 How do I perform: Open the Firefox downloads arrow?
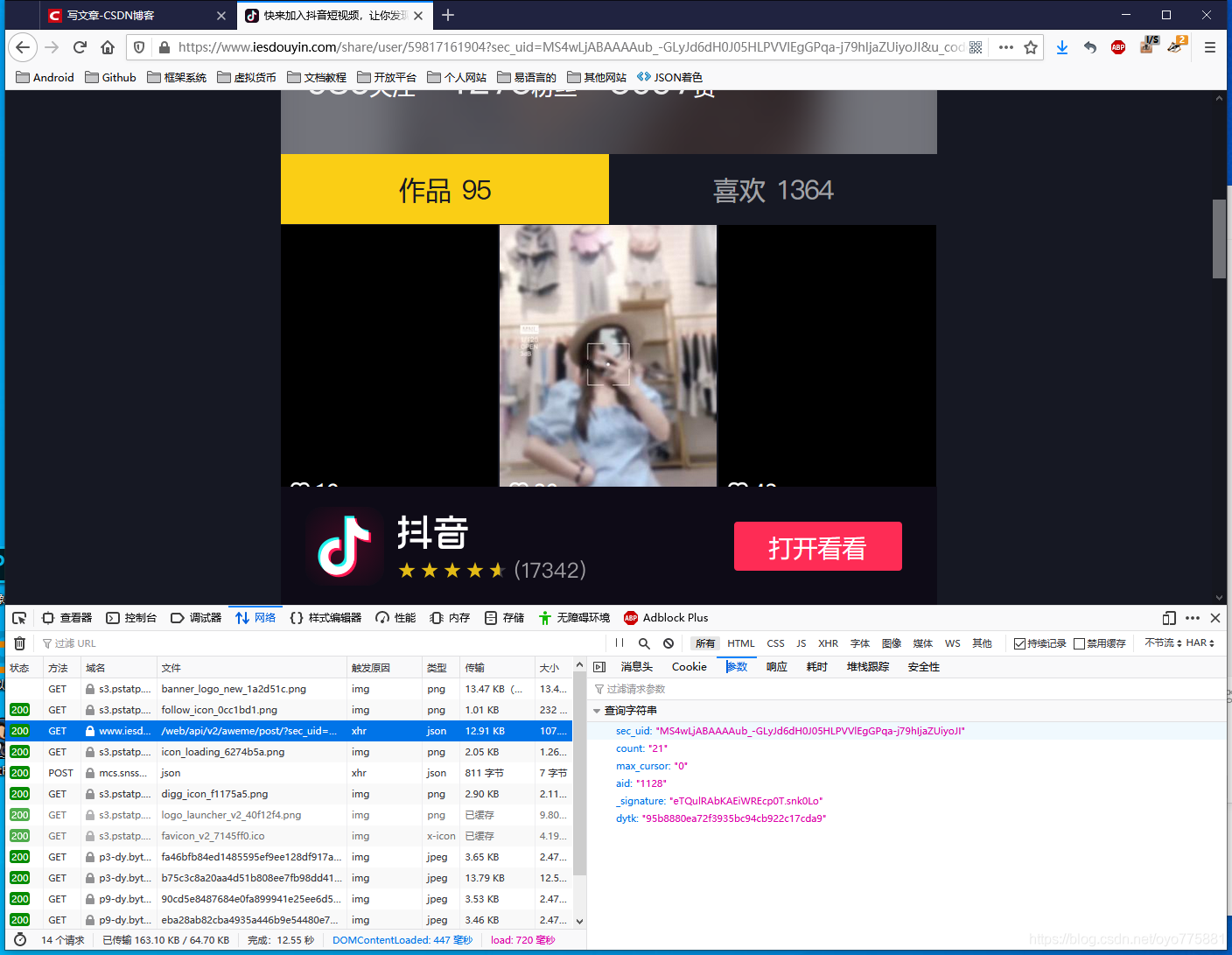coord(1061,47)
